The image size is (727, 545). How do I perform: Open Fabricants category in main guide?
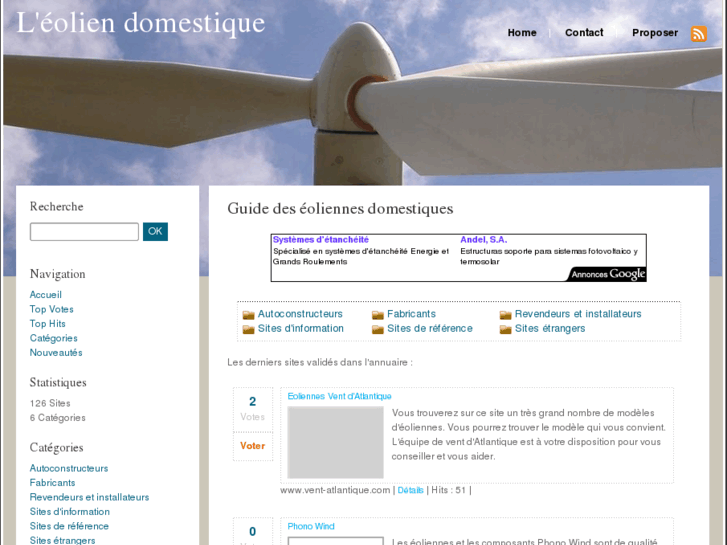point(411,314)
